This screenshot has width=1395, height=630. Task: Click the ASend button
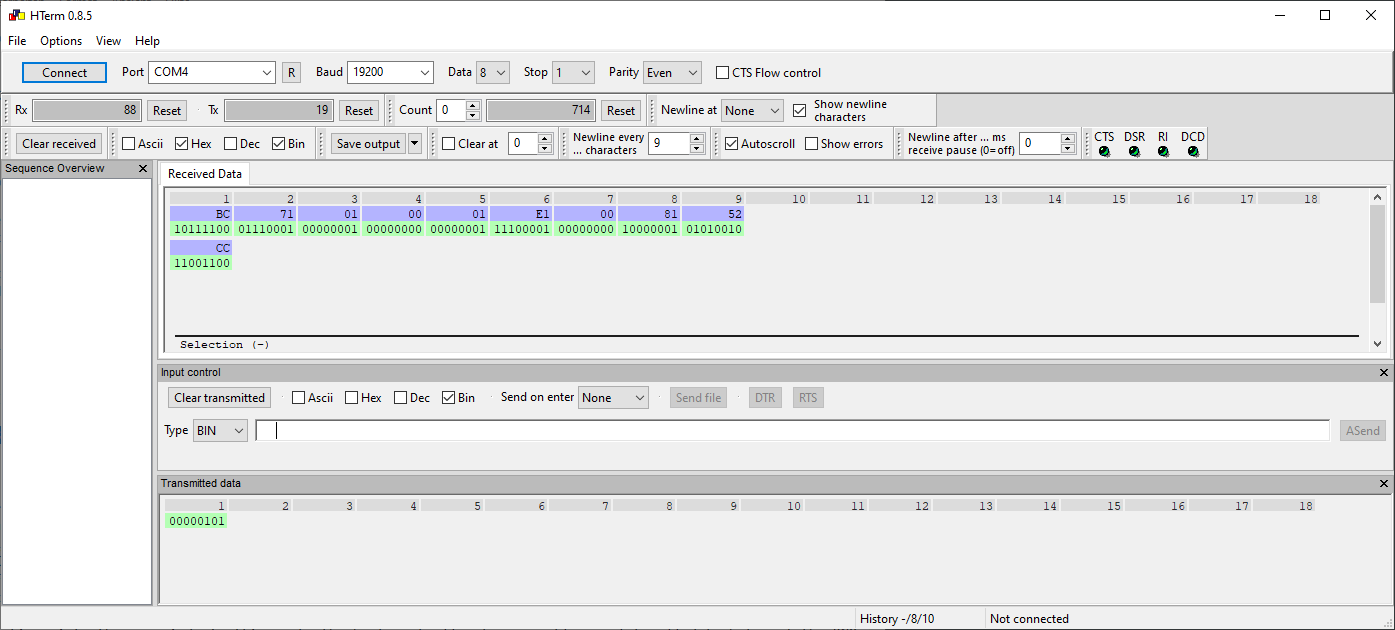coord(1363,431)
